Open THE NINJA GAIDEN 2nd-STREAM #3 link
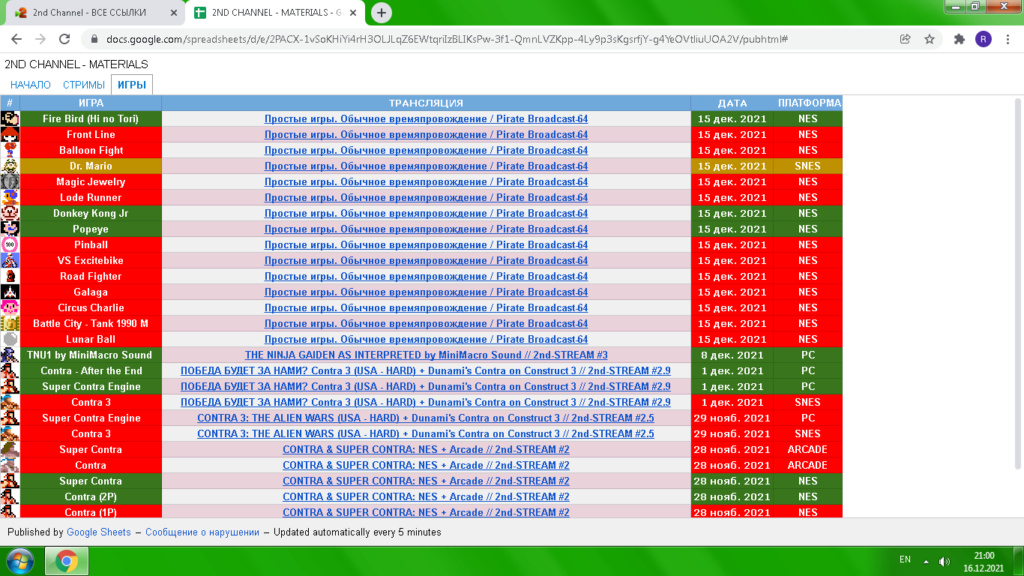Screen dimensions: 1024x576 coord(426,355)
